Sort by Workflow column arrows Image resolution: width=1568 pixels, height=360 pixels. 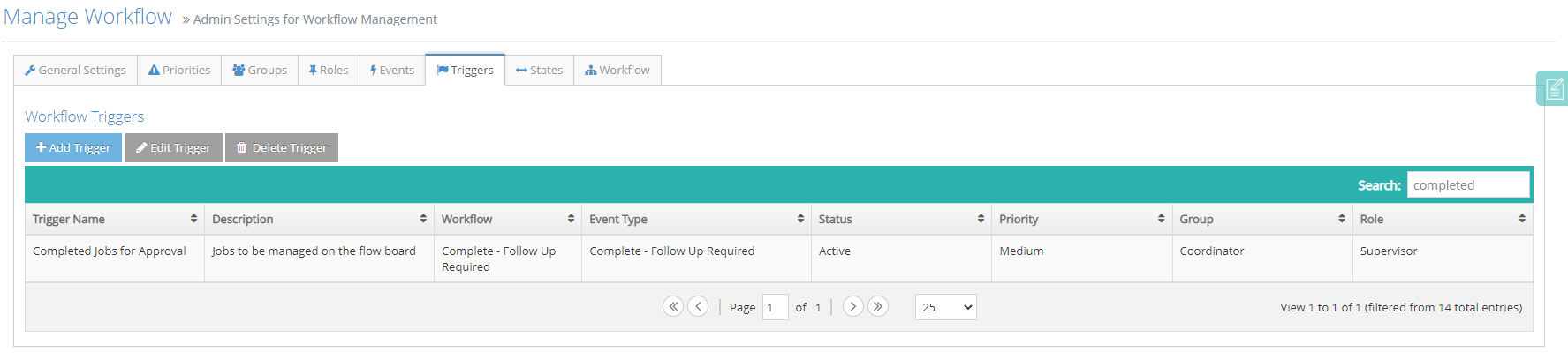click(571, 219)
